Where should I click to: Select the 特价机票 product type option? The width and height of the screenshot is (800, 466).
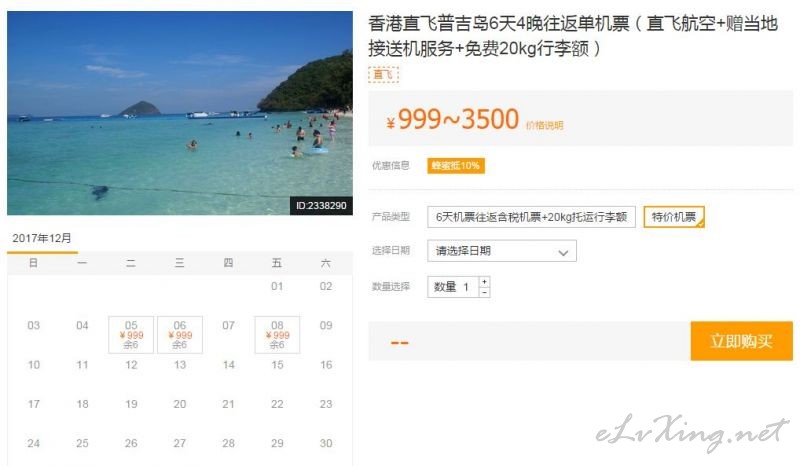coord(673,217)
